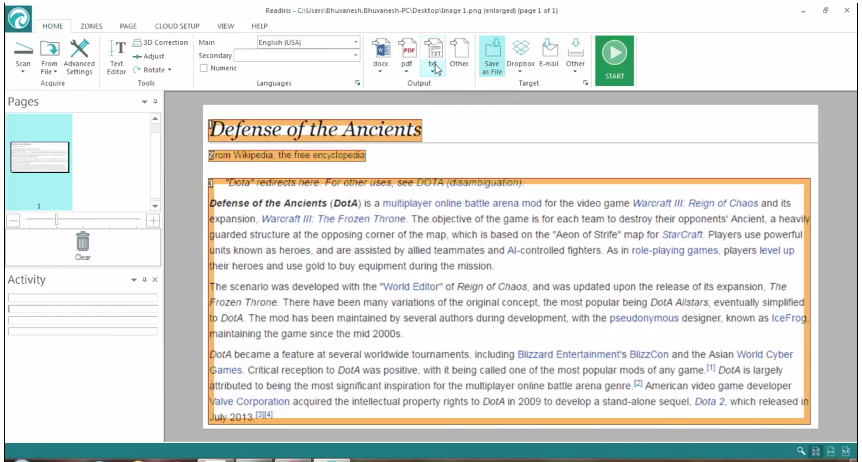The image size is (862, 462).
Task: Open Target group dialog launcher
Action: coord(585,83)
